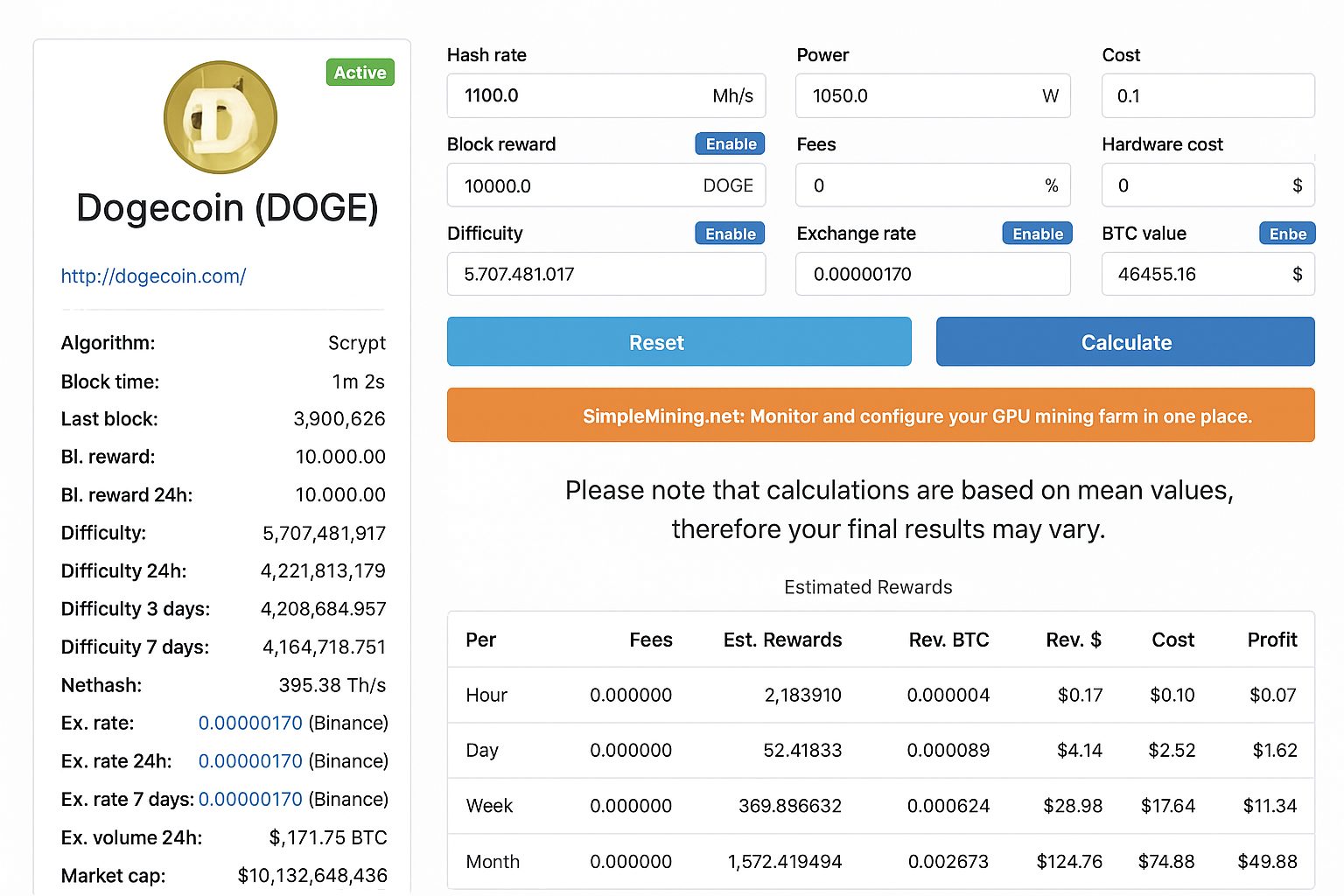Click the Hash rate input field
1344x896 pixels.
point(606,95)
